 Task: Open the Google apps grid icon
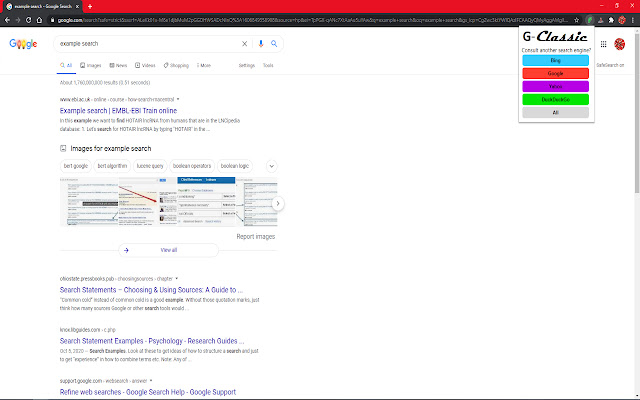tap(603, 44)
